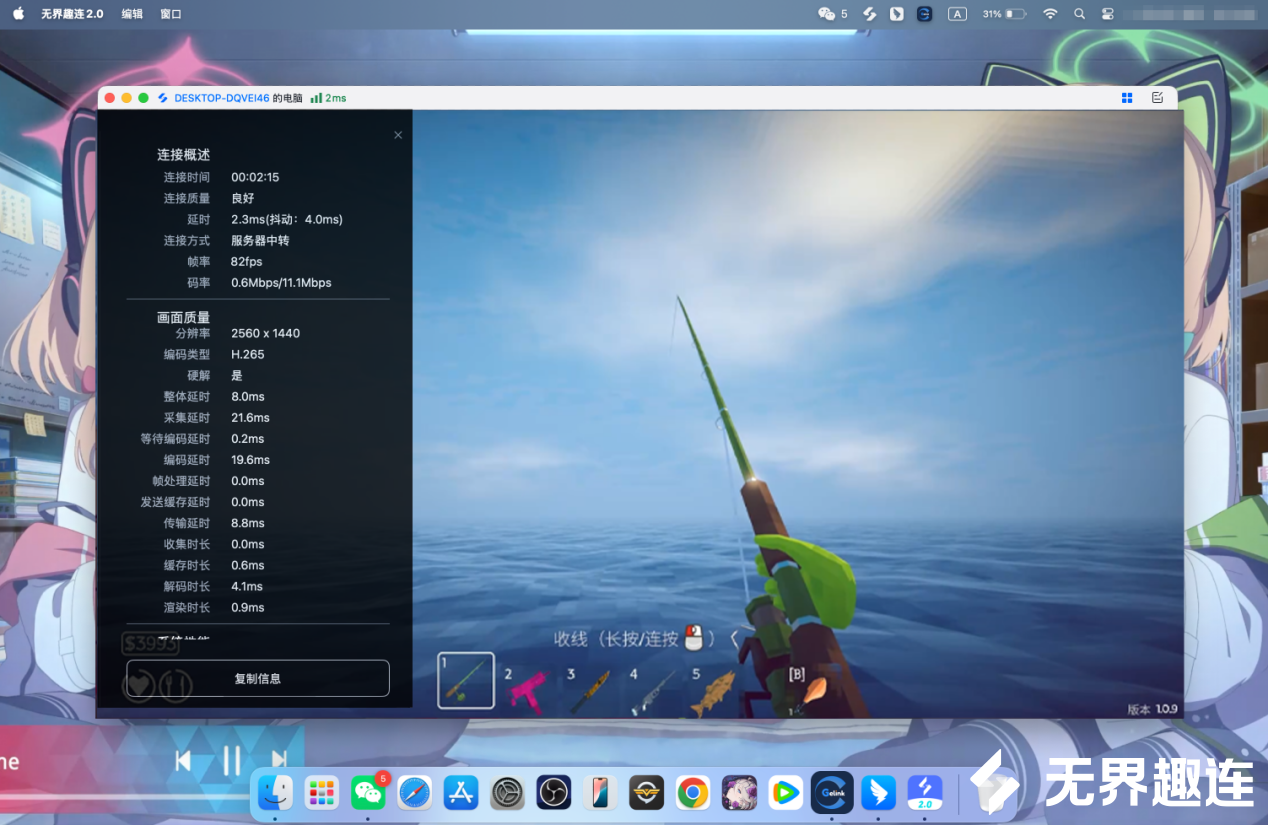The width and height of the screenshot is (1268, 825).
Task: Open the Wi-Fi menu
Action: tap(1050, 14)
